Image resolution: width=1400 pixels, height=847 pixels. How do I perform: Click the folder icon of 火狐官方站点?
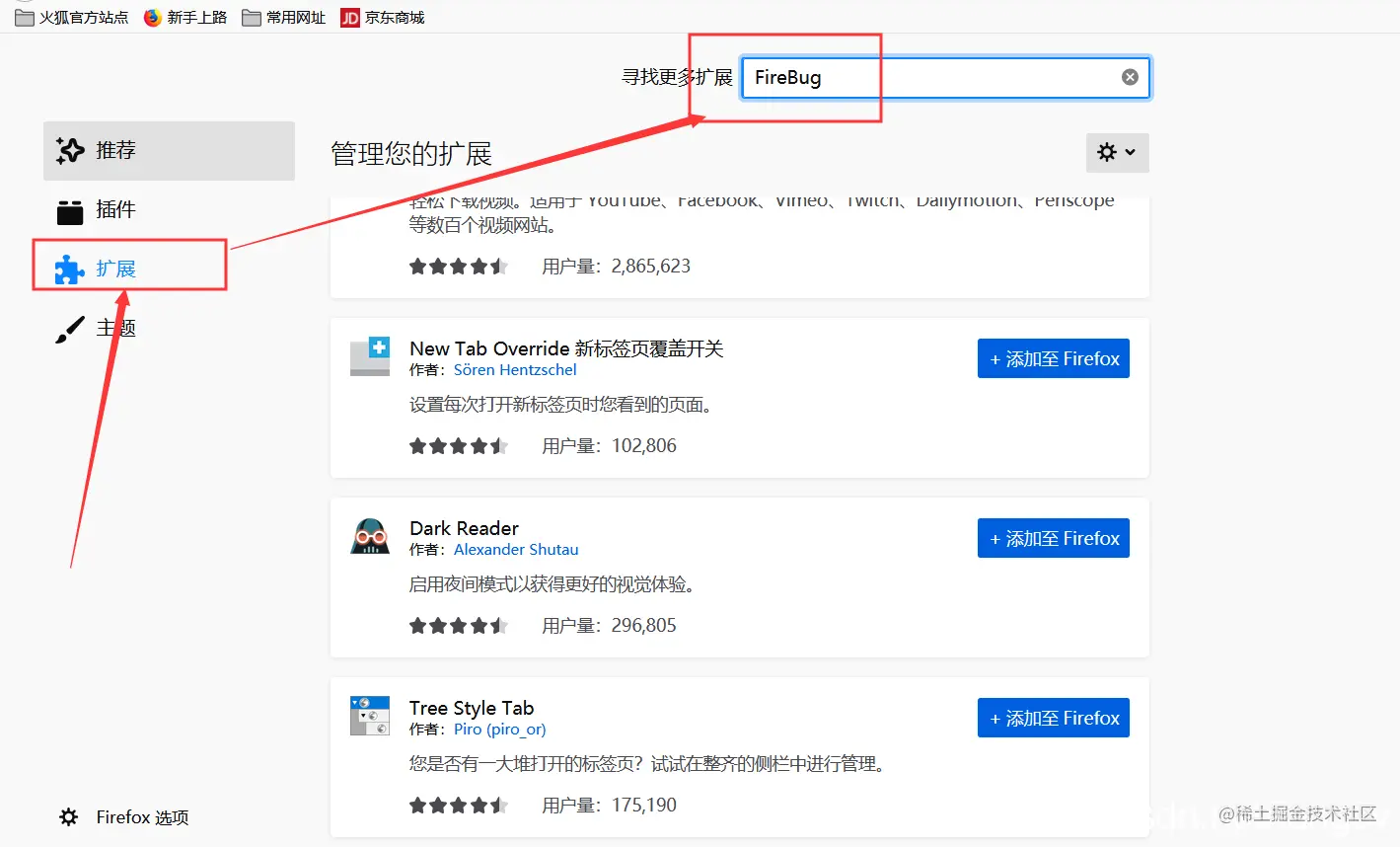tap(24, 17)
